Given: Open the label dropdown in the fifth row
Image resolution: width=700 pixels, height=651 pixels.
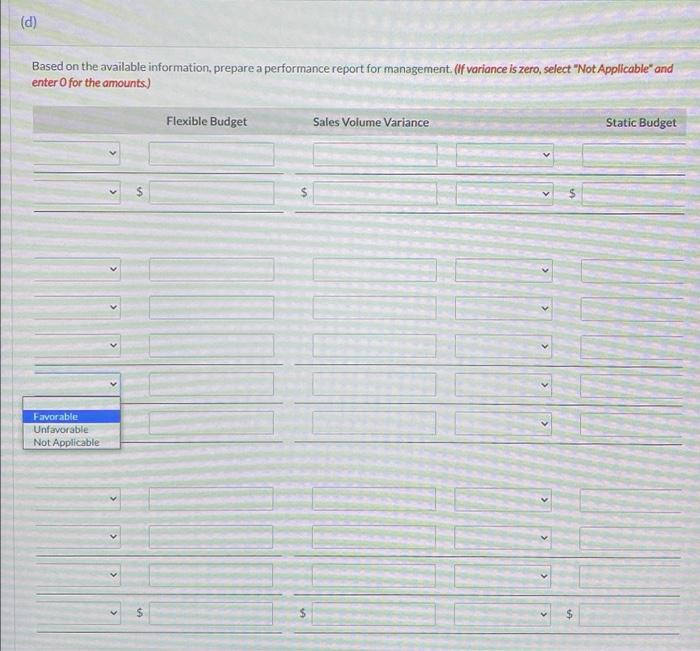Looking at the screenshot, I should [x=77, y=345].
